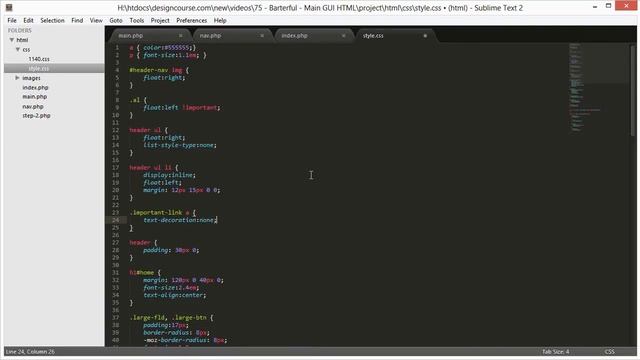The height and width of the screenshot is (360, 640).
Task: Click line number 31 in the gutter
Action: point(116,273)
